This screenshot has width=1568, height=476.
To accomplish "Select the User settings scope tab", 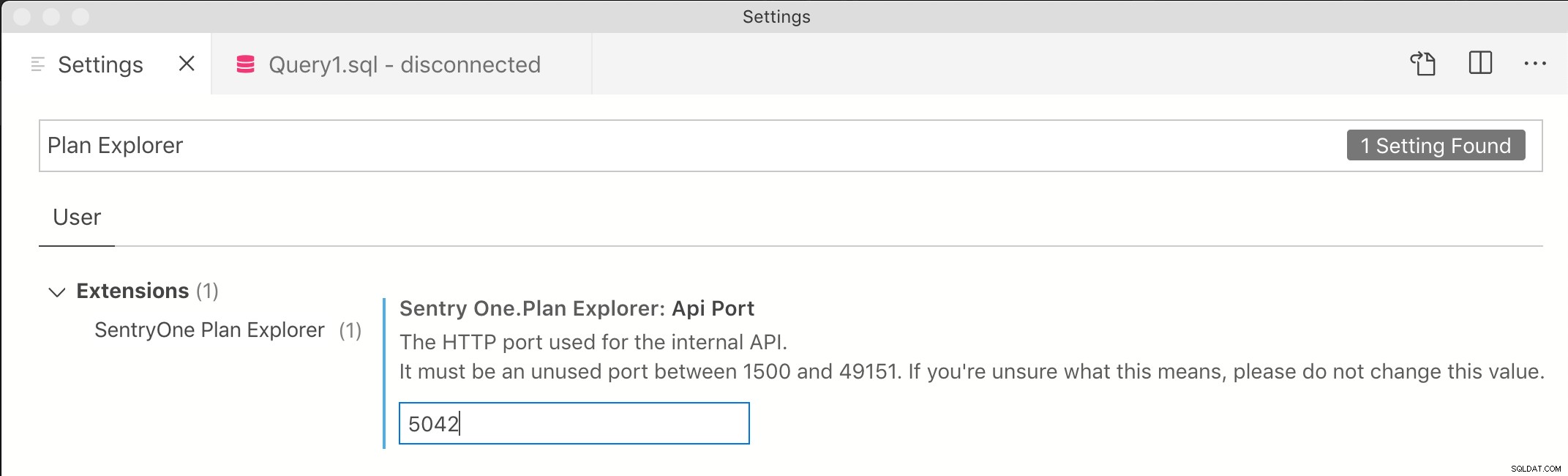I will [x=77, y=217].
